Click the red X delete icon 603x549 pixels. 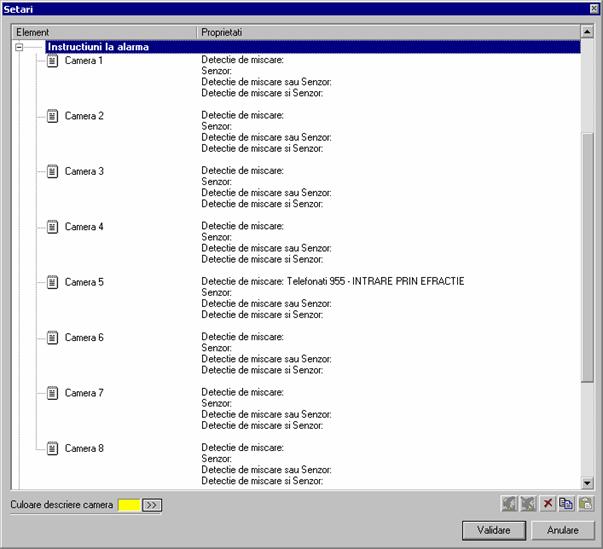(x=548, y=504)
